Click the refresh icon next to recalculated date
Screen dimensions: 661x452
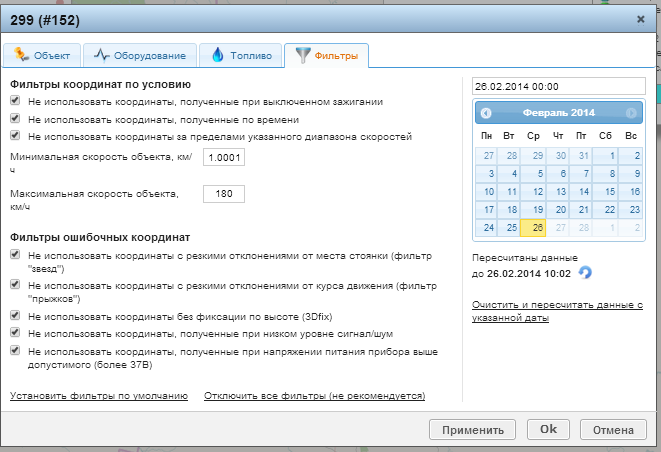tap(586, 272)
